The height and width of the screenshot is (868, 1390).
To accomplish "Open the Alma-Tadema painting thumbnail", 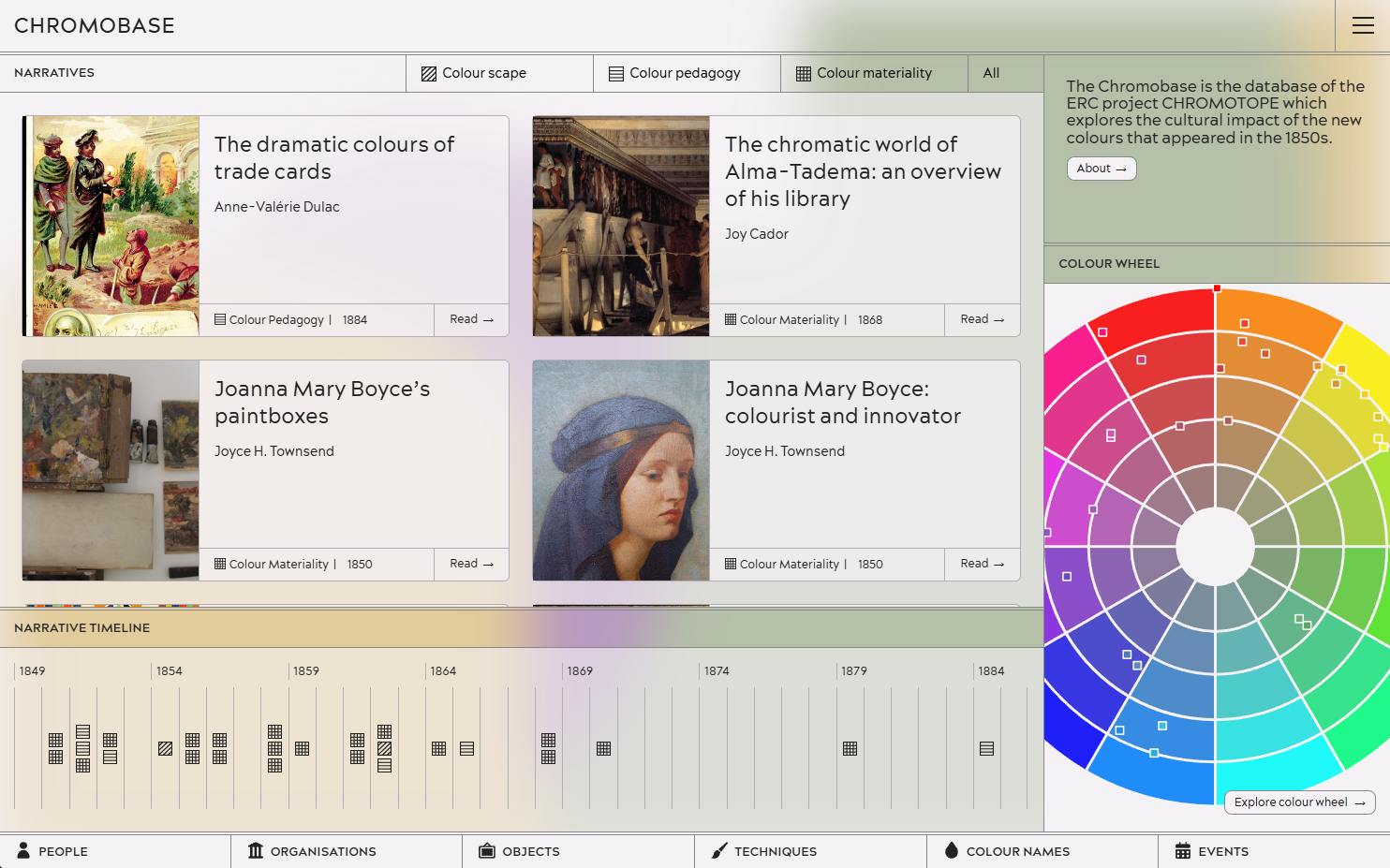I will coord(621,226).
